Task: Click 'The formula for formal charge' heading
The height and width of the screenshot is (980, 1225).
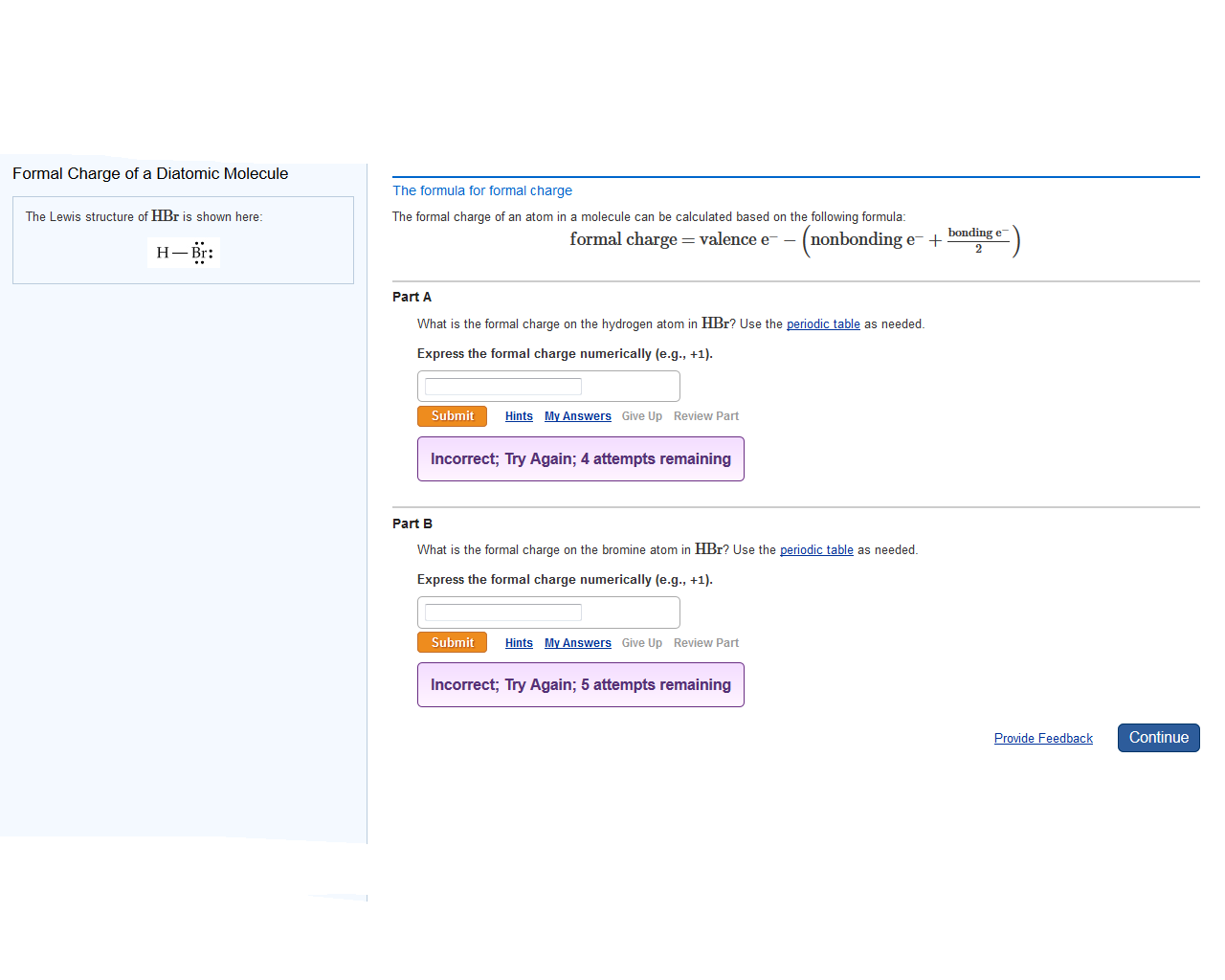Action: [482, 190]
